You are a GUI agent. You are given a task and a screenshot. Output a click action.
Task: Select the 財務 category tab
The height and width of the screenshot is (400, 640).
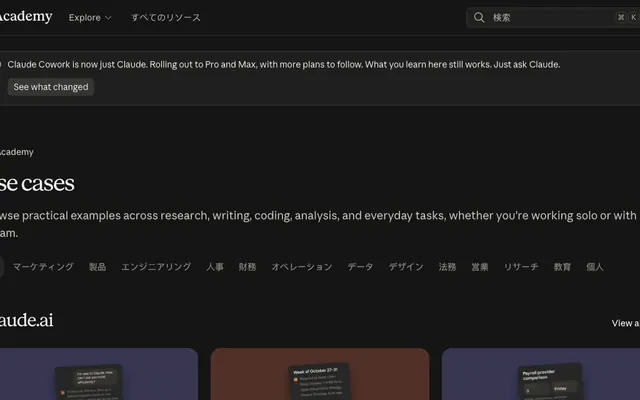247,267
